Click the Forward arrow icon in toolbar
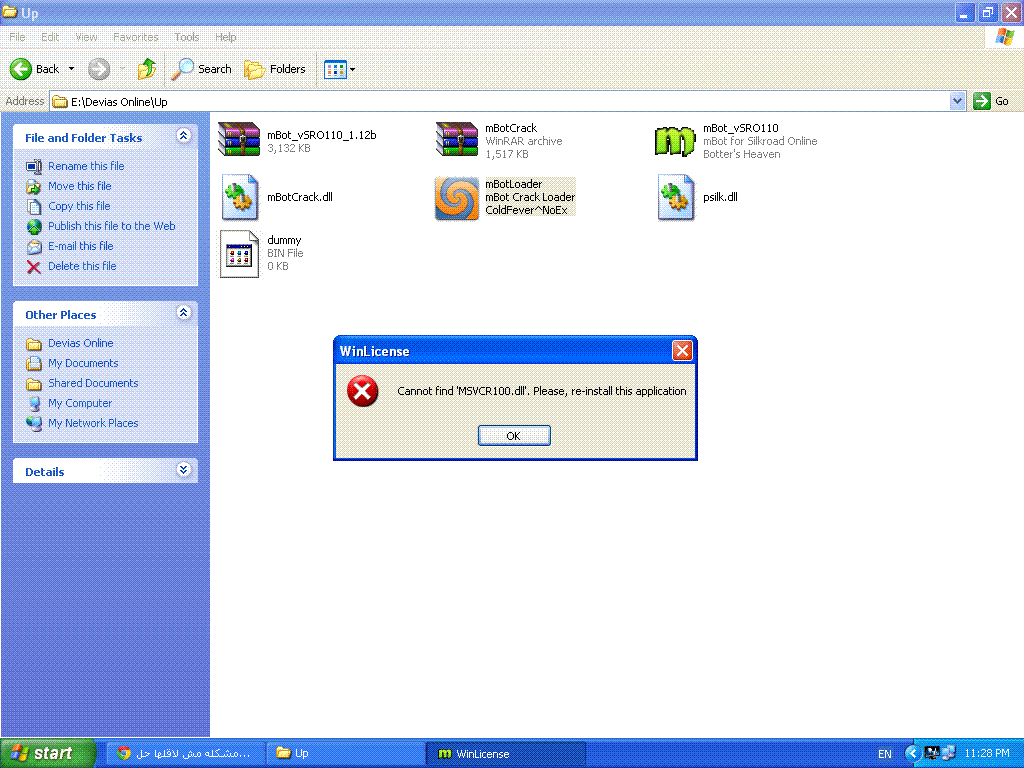The width and height of the screenshot is (1024, 768). (99, 69)
